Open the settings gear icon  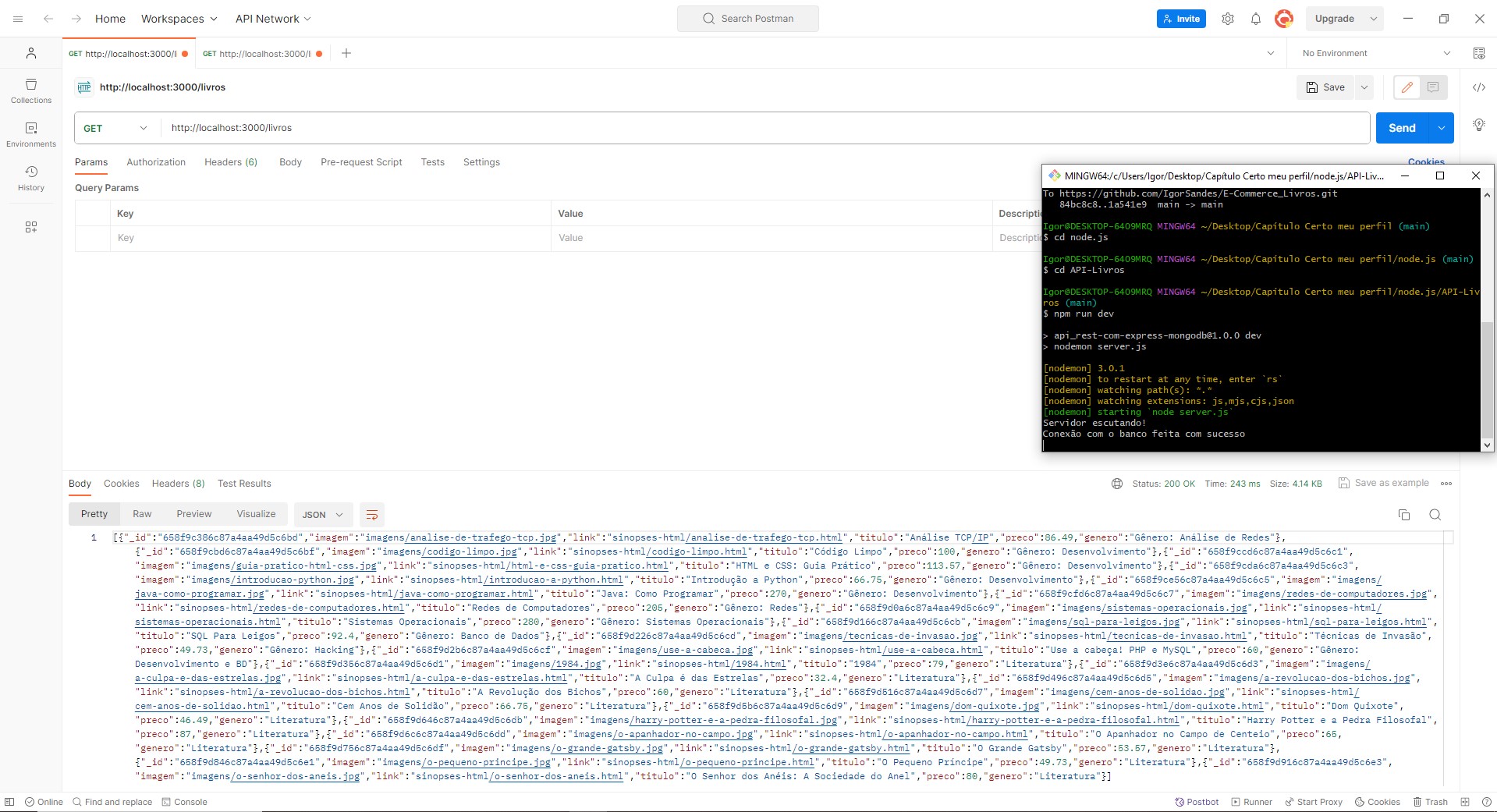click(x=1228, y=19)
